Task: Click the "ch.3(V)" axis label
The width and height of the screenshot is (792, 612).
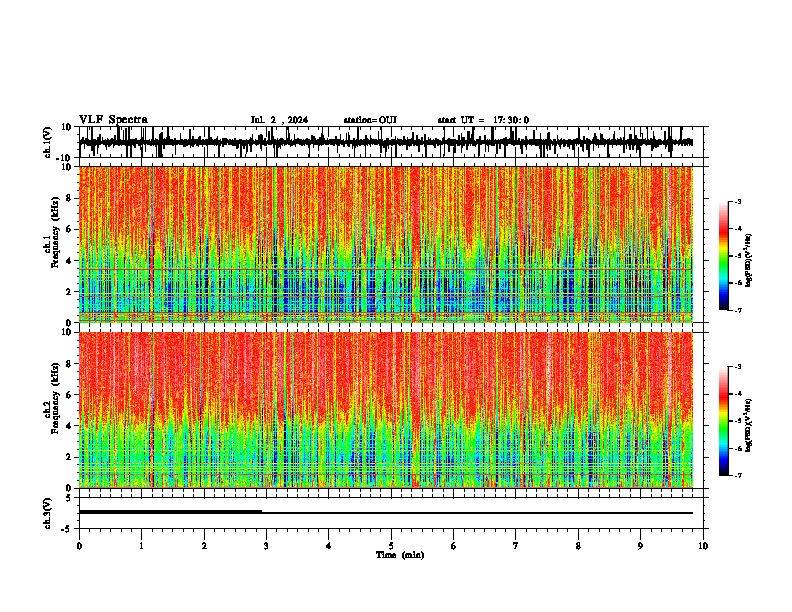Action: click(x=48, y=513)
